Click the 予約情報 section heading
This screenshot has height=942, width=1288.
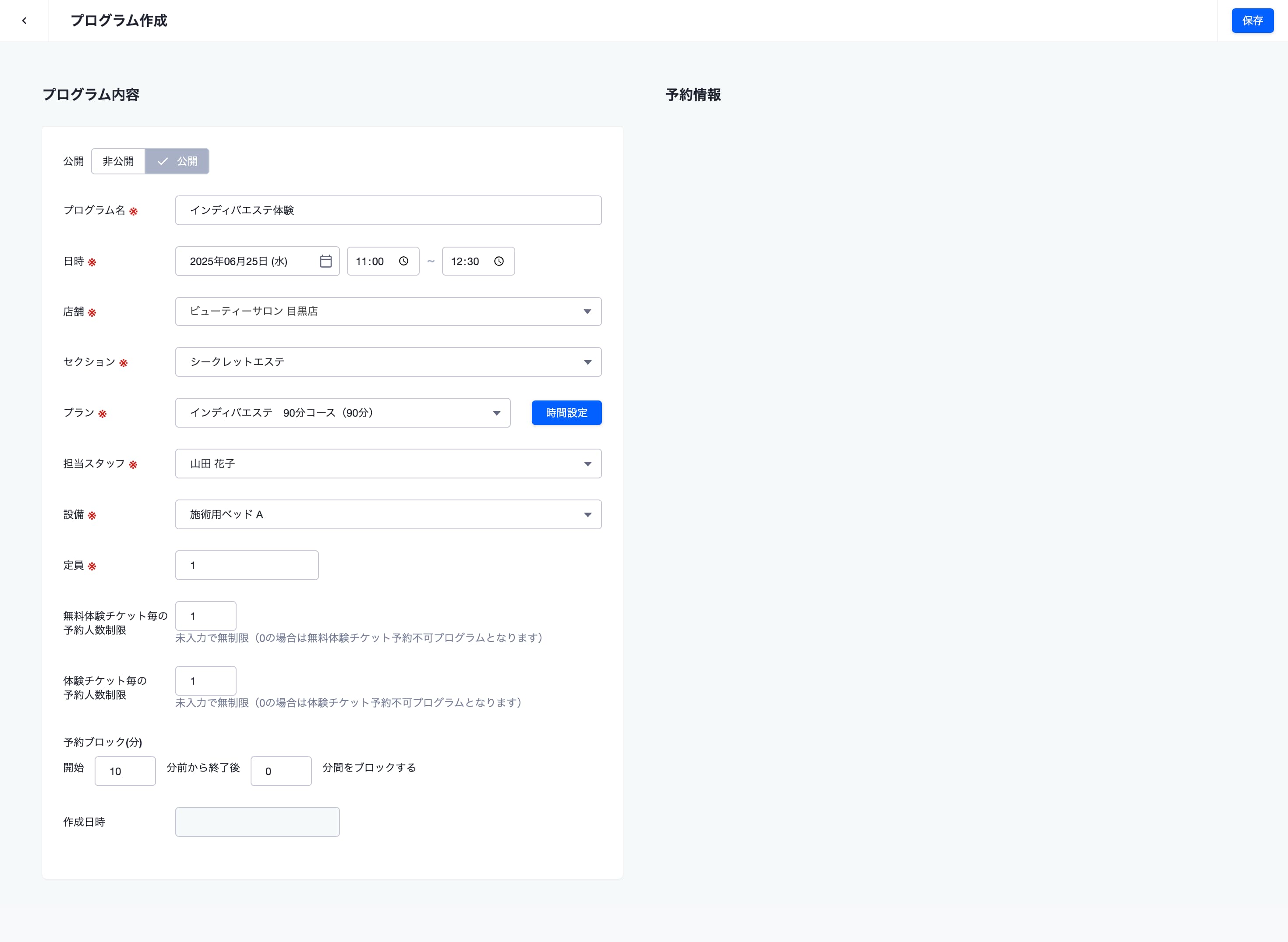[x=694, y=95]
